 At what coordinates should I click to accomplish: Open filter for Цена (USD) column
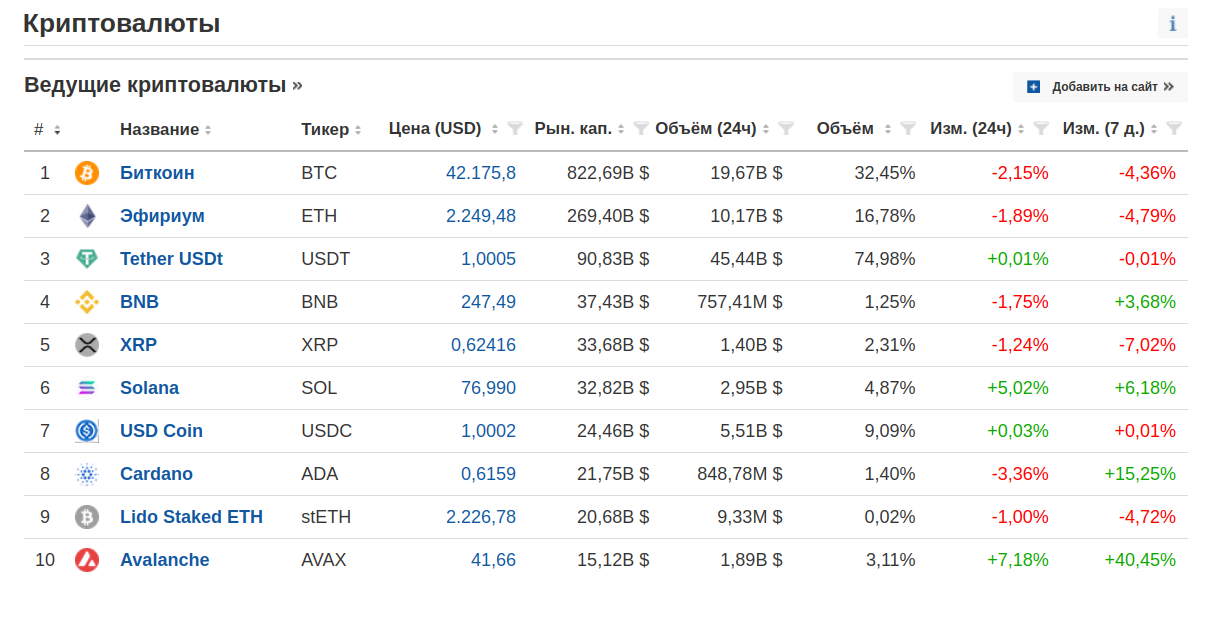click(x=515, y=128)
